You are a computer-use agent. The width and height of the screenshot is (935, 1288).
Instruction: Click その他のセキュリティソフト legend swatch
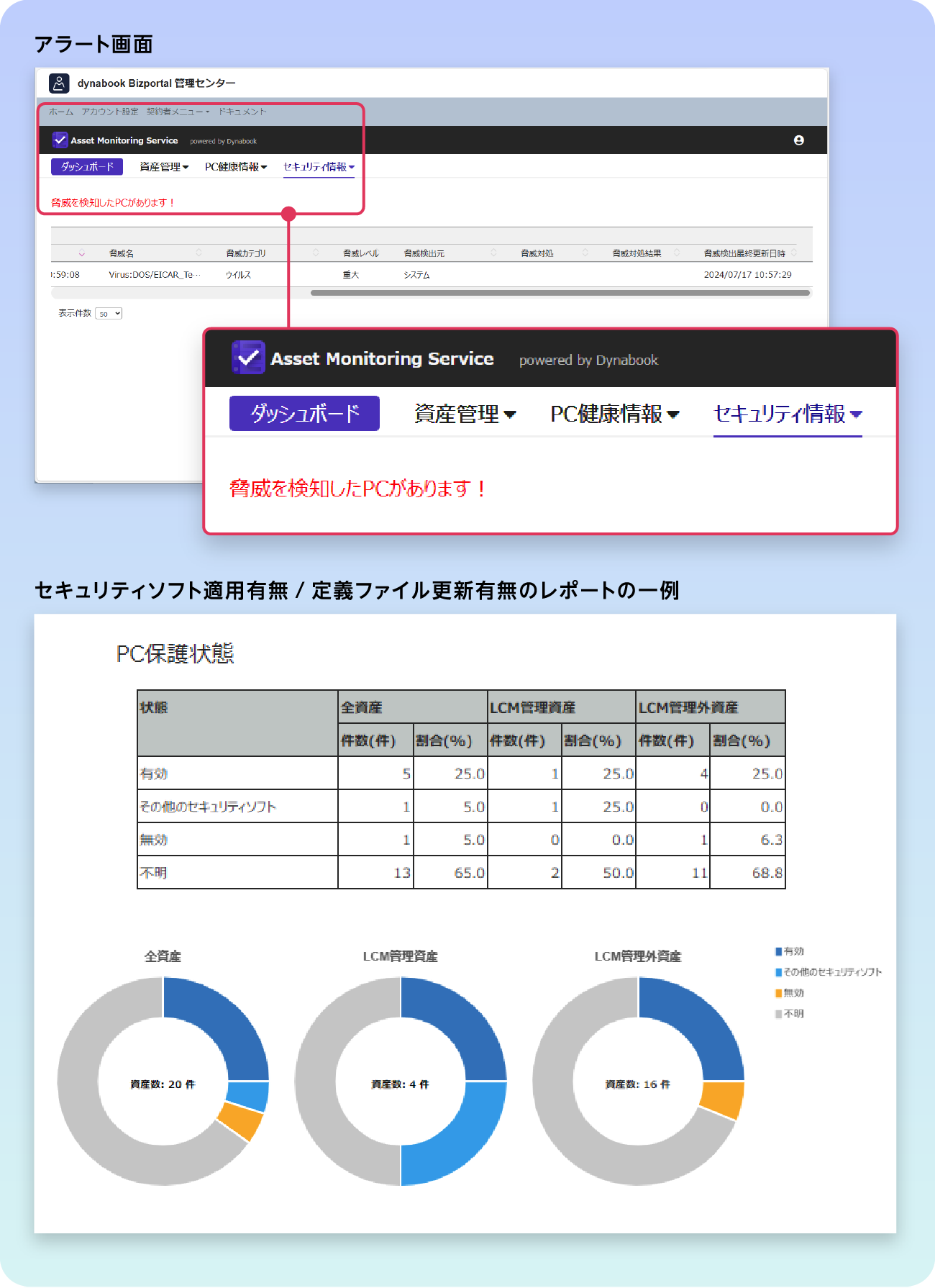point(778,972)
